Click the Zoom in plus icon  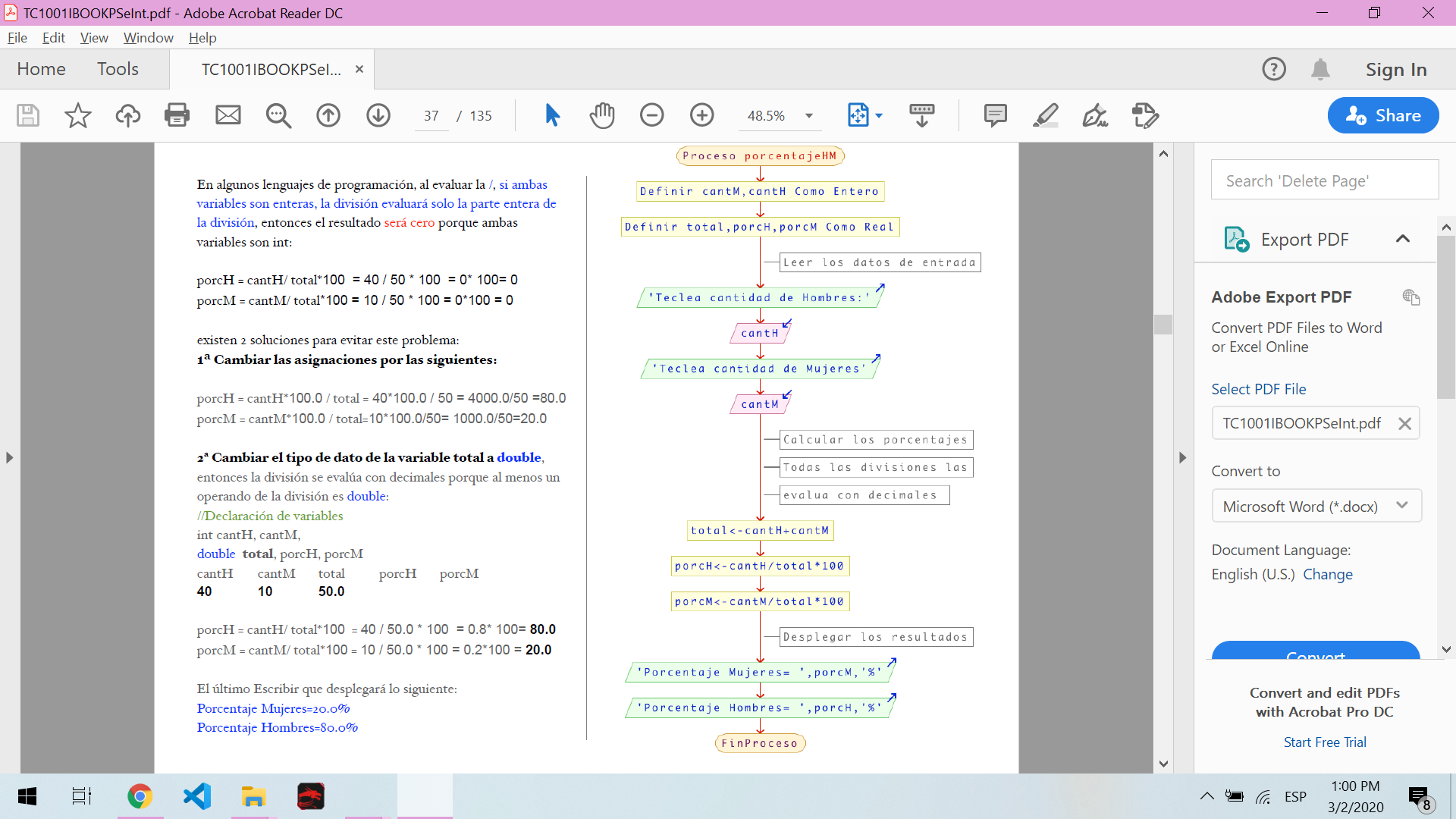702,115
